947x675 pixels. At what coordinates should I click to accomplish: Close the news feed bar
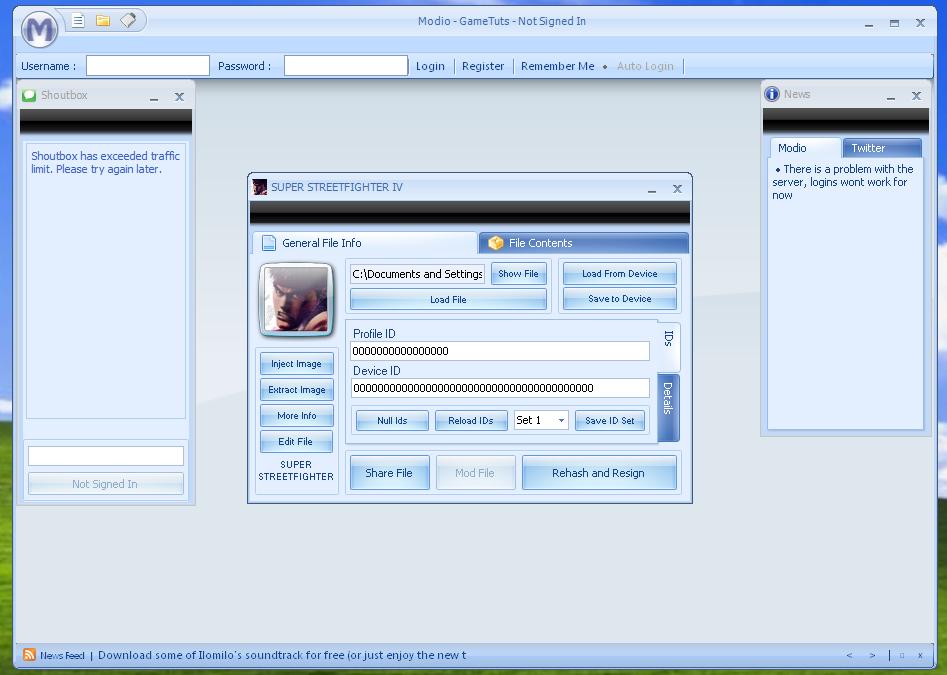tap(920, 655)
